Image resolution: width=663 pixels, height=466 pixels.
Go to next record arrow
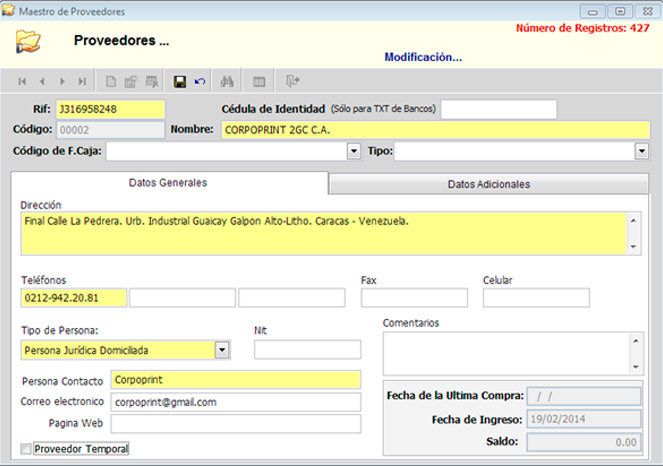coord(62,81)
